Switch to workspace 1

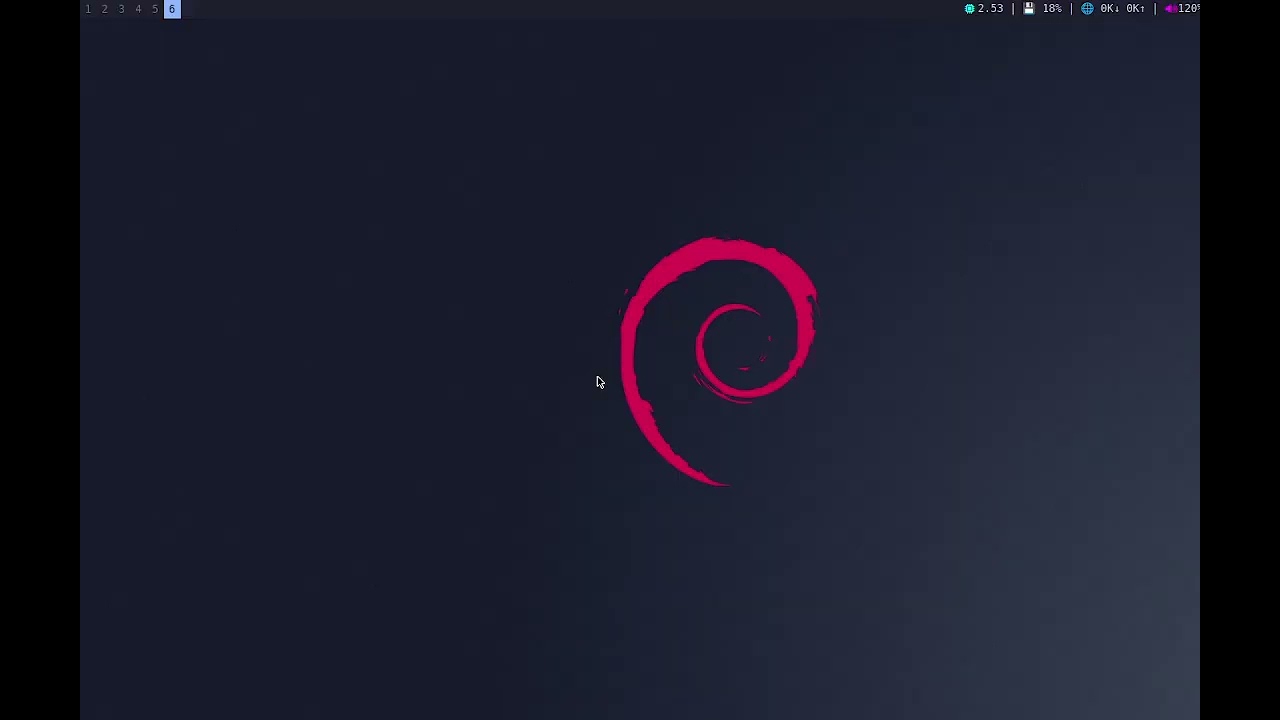point(88,9)
